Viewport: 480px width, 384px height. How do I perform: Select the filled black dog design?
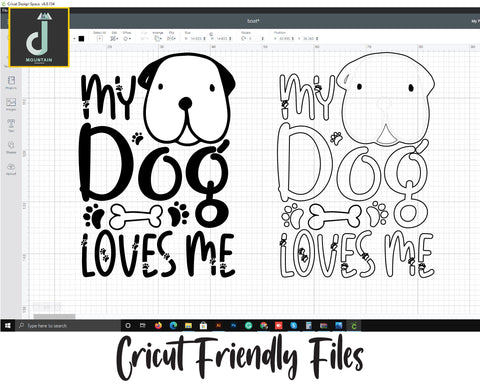coord(158,165)
